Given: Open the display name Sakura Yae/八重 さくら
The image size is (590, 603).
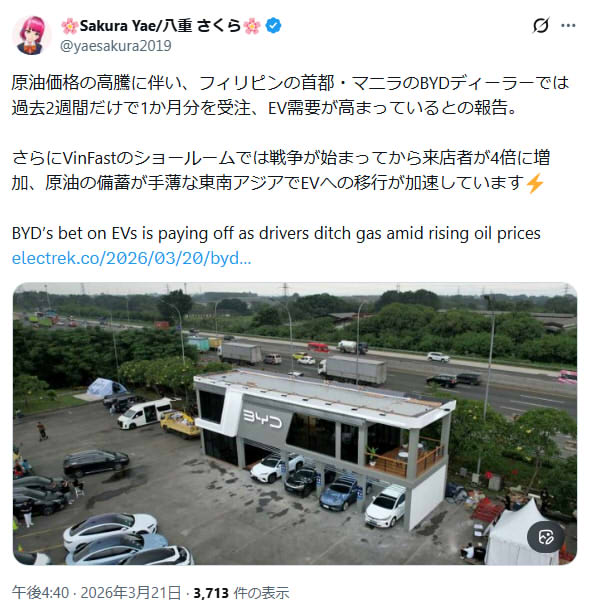Looking at the screenshot, I should (160, 26).
